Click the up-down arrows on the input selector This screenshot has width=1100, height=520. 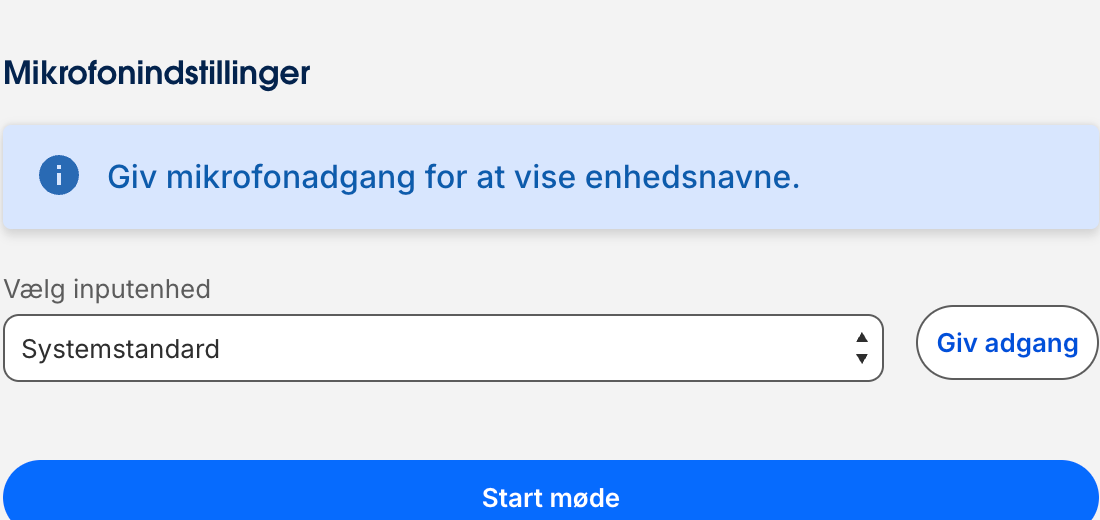pyautogui.click(x=861, y=349)
